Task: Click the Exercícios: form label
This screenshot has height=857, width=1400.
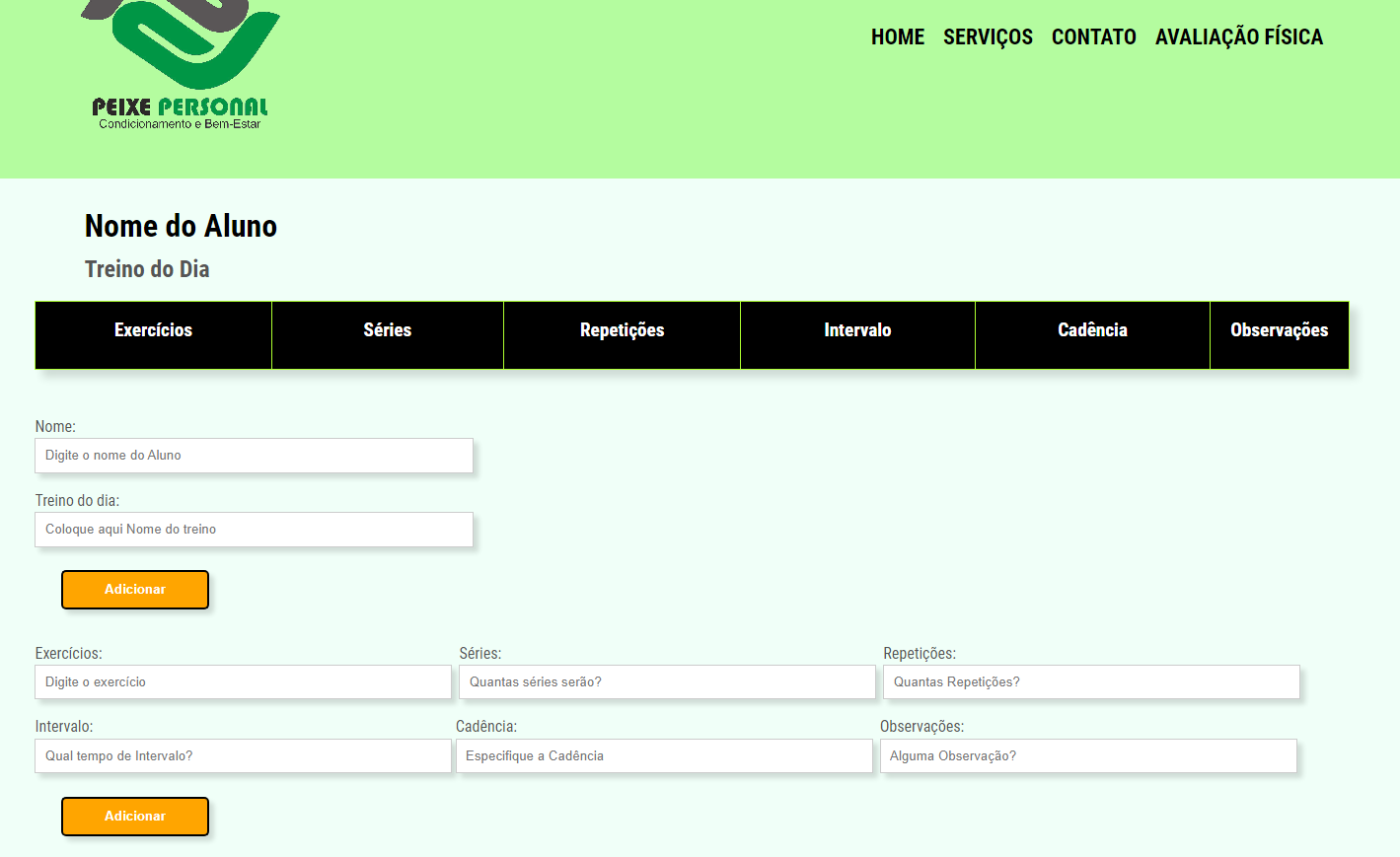Action: (x=68, y=654)
